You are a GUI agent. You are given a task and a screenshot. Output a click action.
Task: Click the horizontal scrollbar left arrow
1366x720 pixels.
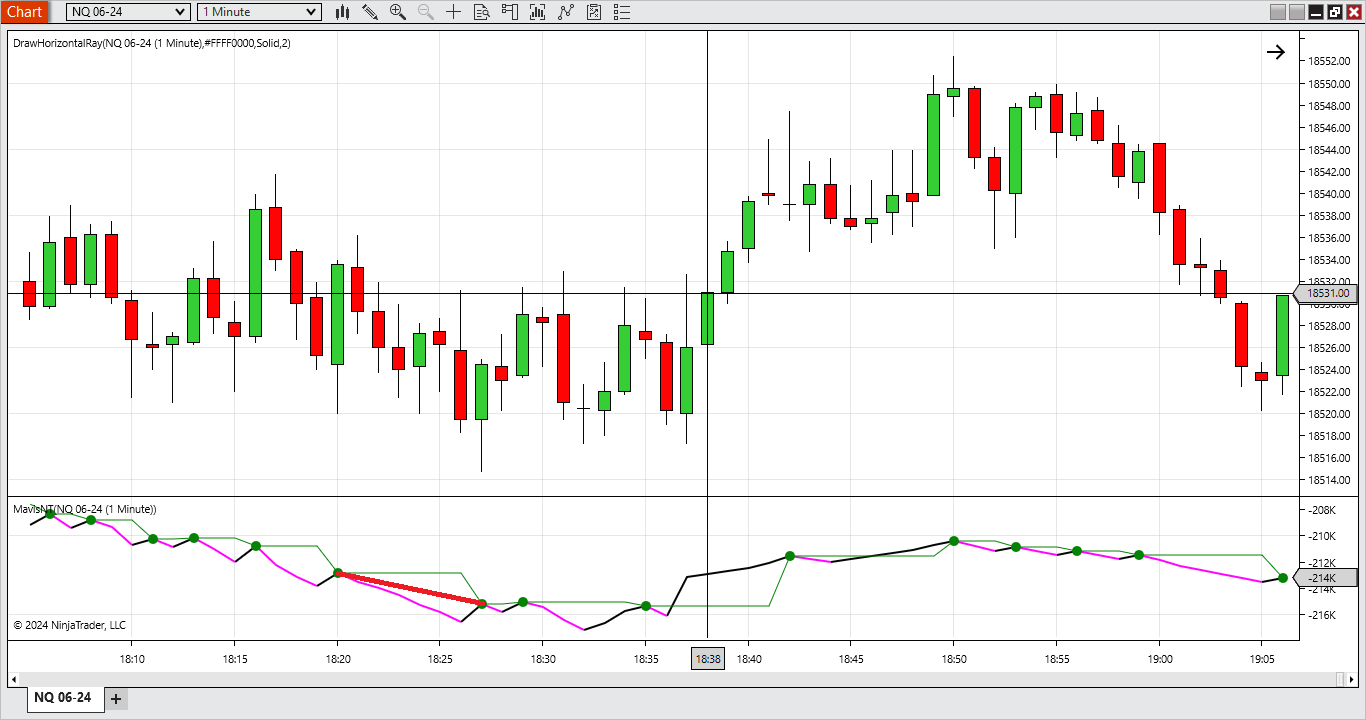pos(14,680)
